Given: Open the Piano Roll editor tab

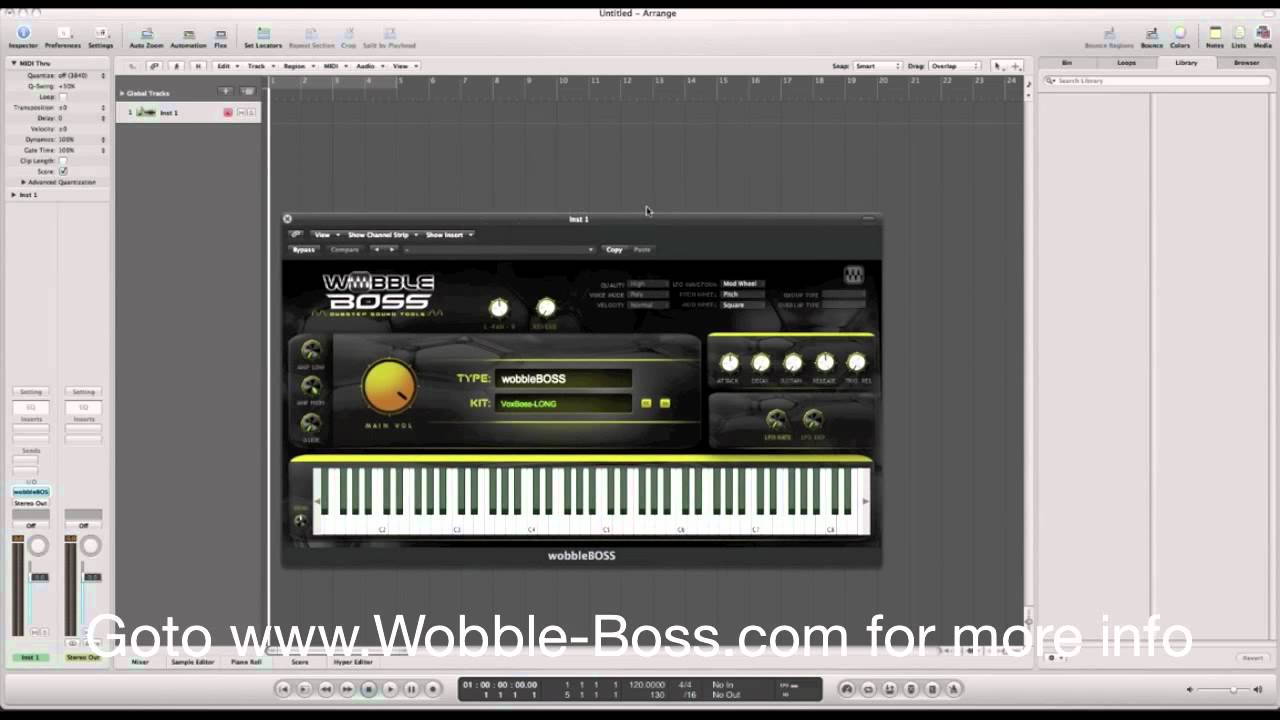Looking at the screenshot, I should click(246, 662).
